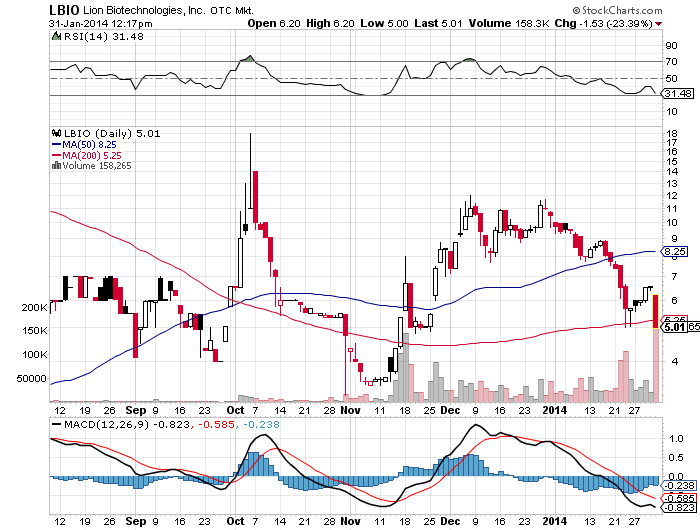
Task: Click the MA(200) 5.25 legend text
Action: point(92,155)
